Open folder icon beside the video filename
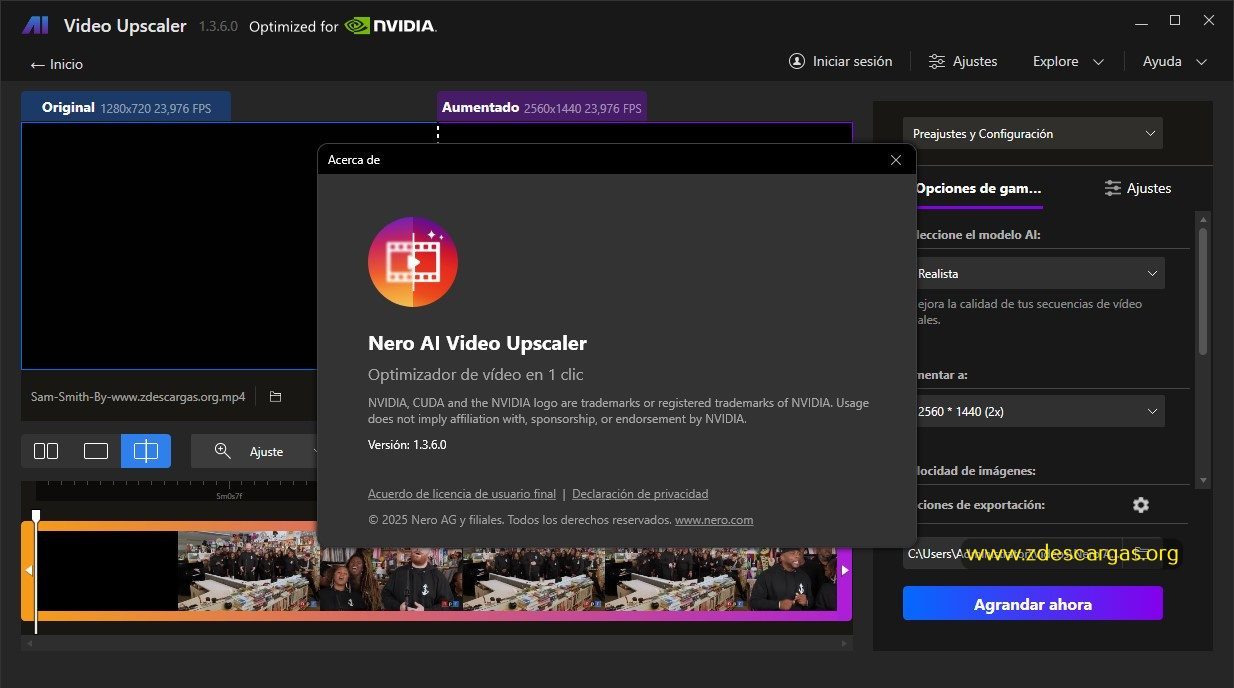This screenshot has height=688, width=1234. (276, 397)
